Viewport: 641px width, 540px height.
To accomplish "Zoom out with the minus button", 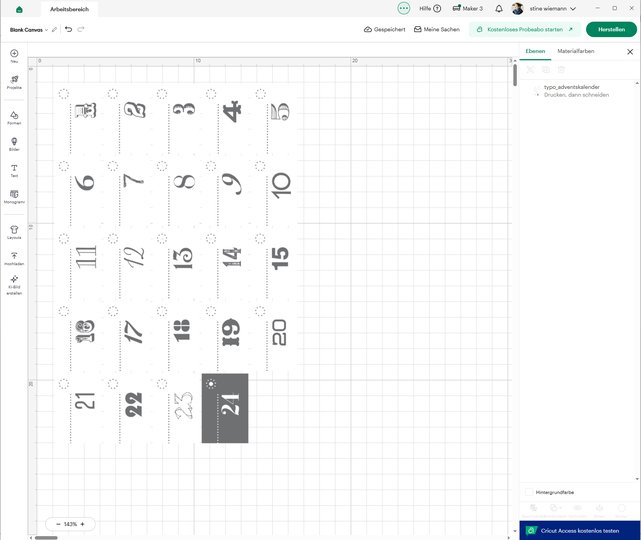I will tap(58, 524).
